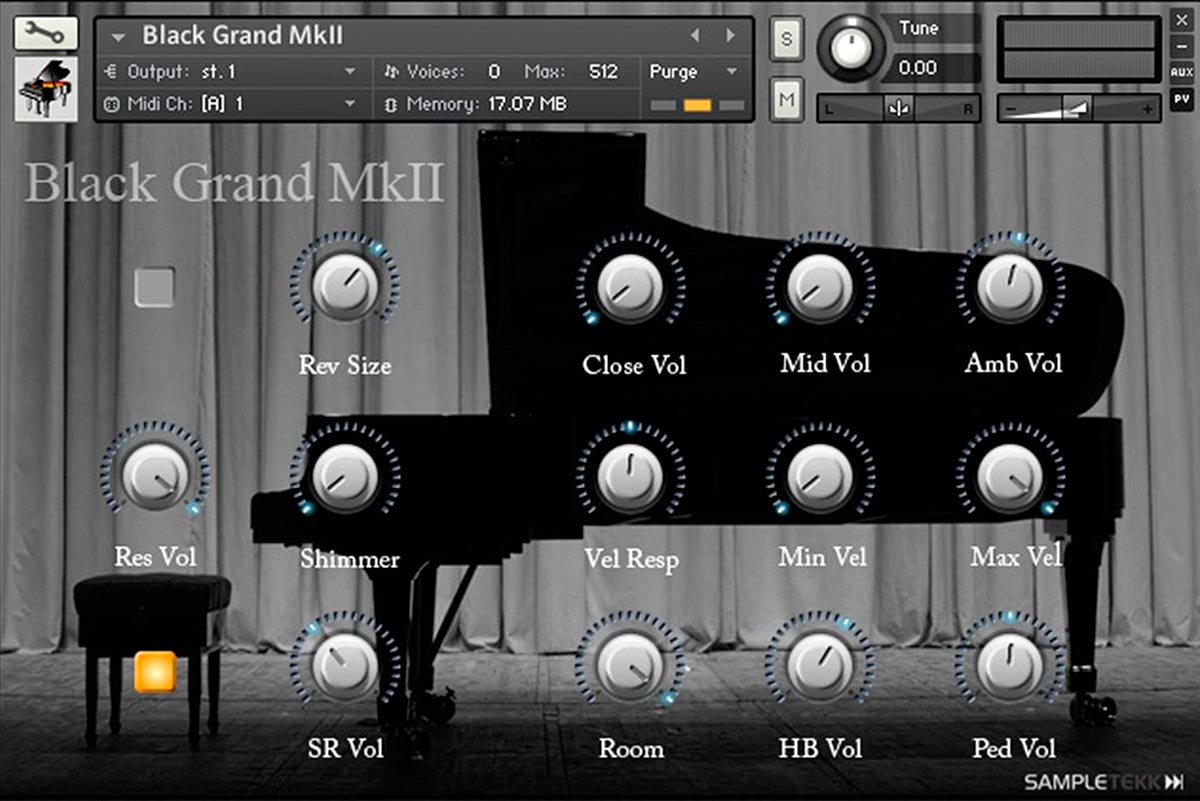
Task: Click the SR Vol knob
Action: tap(345, 666)
